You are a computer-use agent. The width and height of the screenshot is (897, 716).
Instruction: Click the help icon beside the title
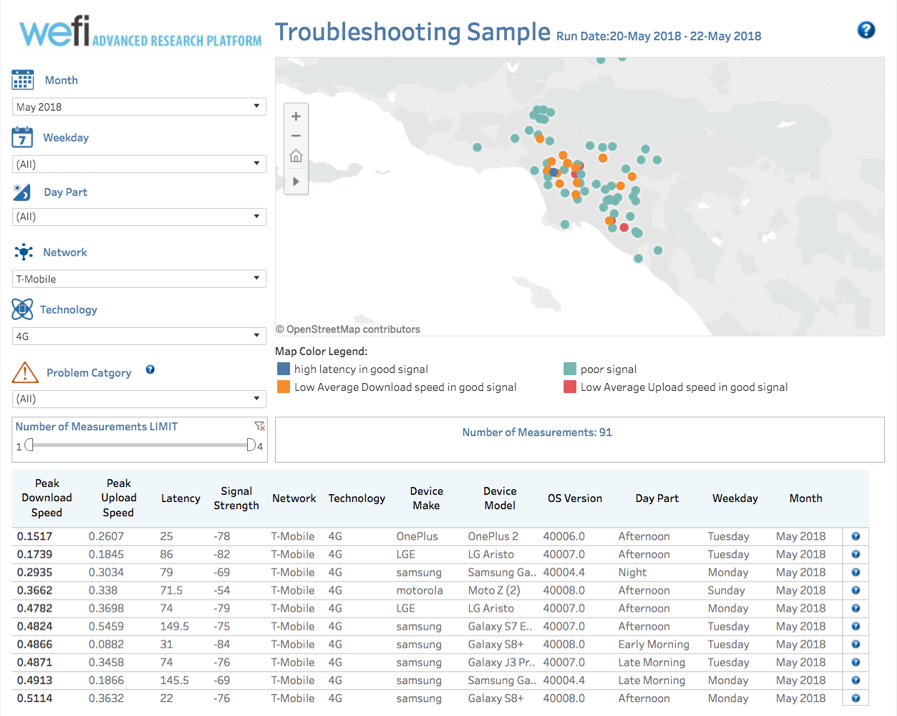tap(866, 30)
